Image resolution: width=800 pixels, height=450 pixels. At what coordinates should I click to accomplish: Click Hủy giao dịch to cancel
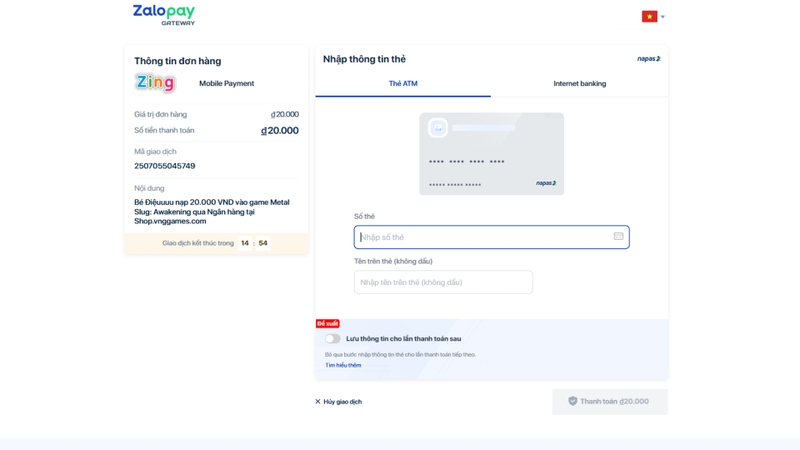click(x=338, y=402)
